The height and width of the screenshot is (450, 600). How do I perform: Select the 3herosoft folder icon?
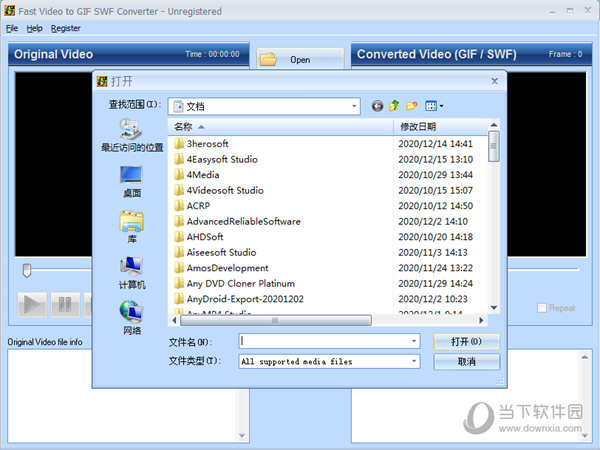[x=179, y=144]
